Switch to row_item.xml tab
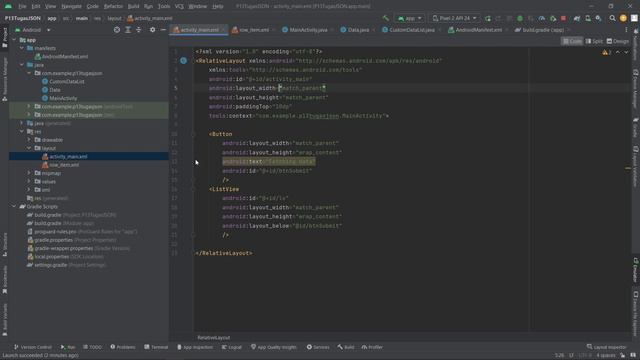The image size is (640, 360). 253,30
